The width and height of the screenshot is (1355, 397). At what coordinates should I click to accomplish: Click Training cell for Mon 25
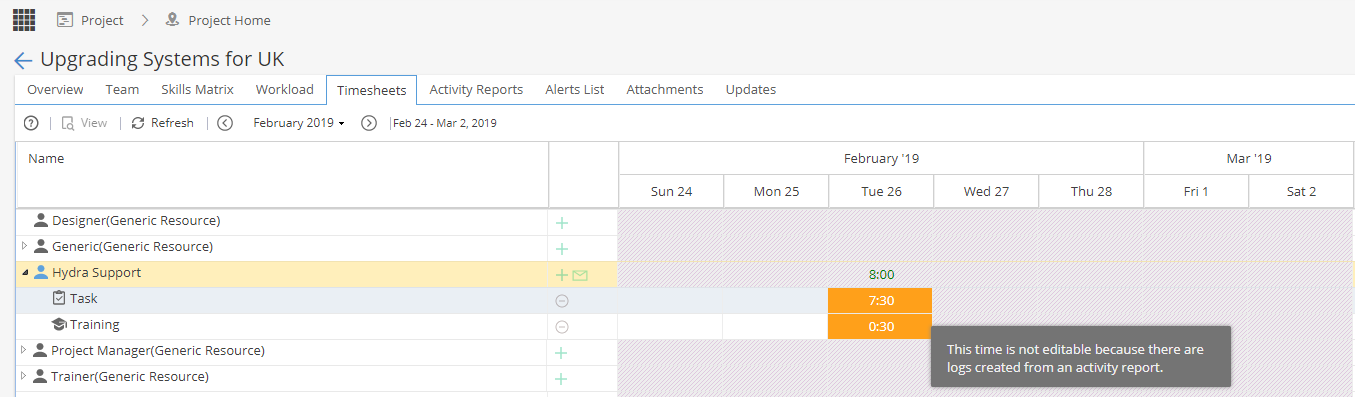pyautogui.click(x=776, y=326)
